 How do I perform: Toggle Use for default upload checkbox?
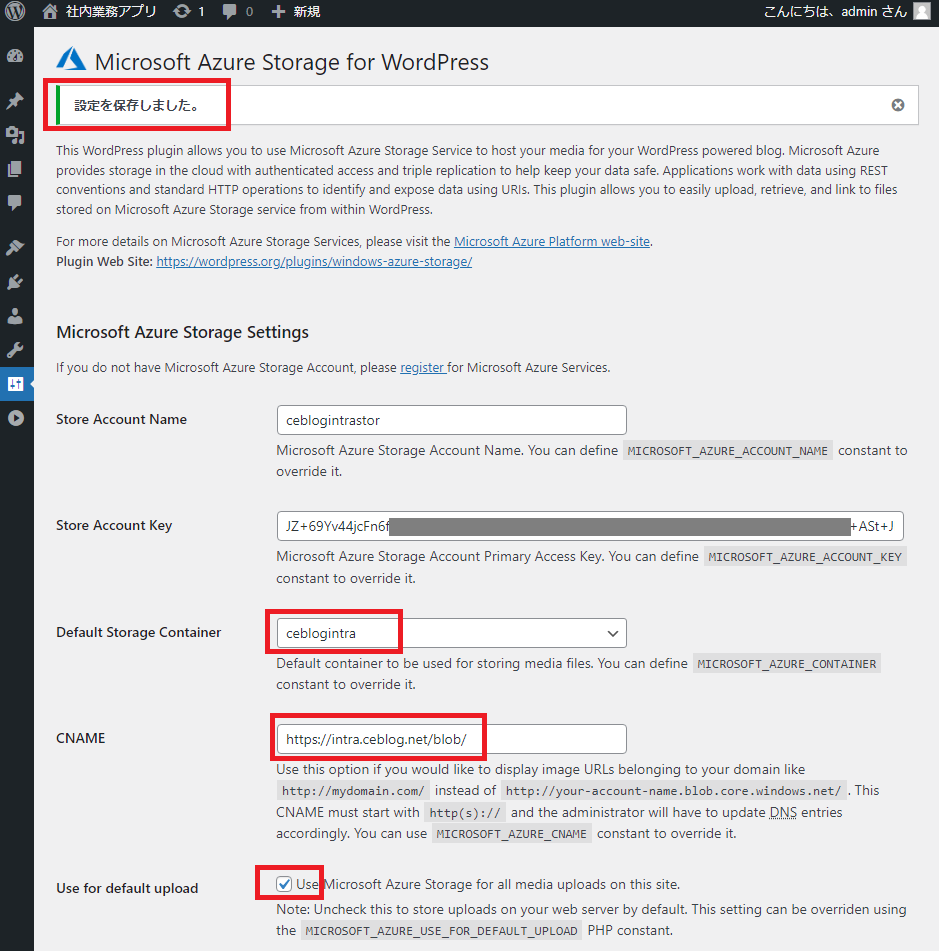pos(284,884)
